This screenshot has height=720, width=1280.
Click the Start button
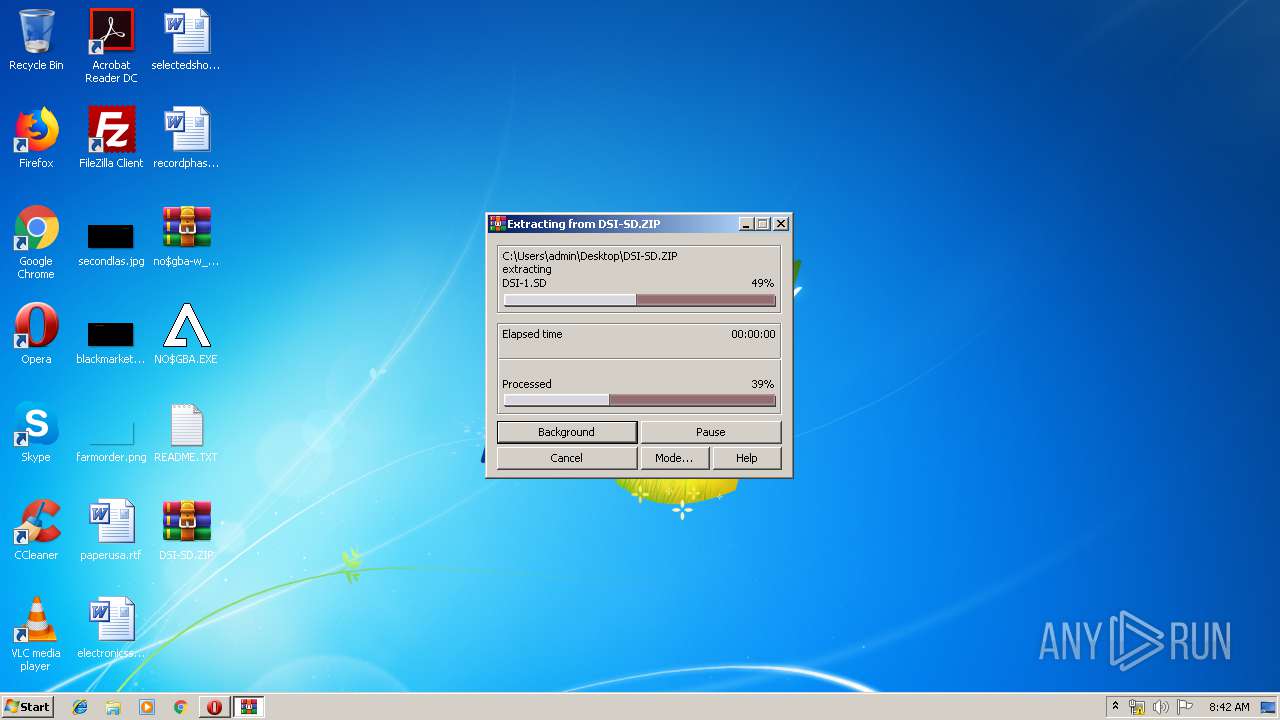(28, 707)
